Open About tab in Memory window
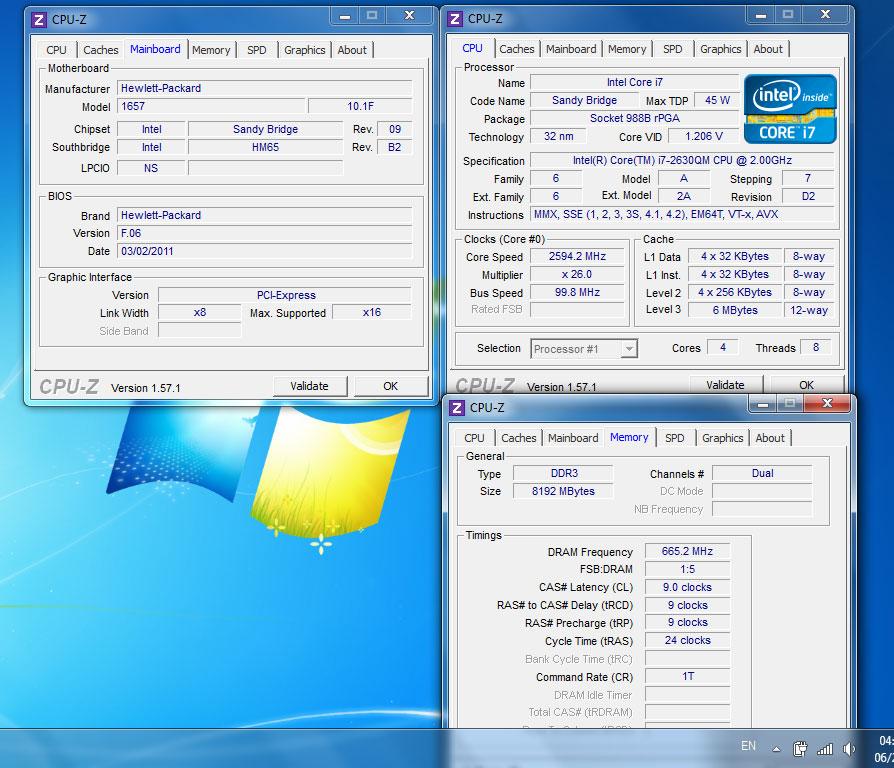The image size is (894, 768). coord(770,438)
